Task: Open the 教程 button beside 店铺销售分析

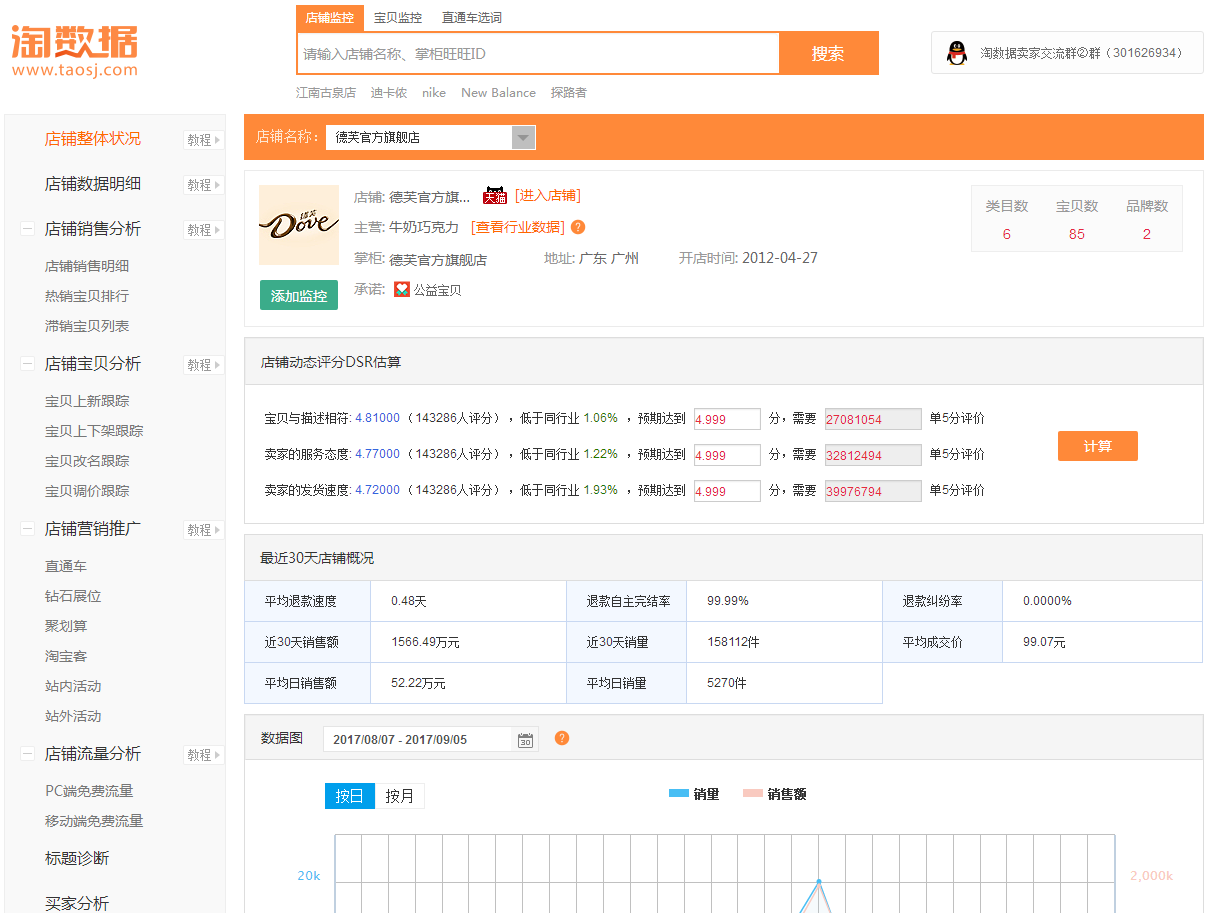Action: tap(204, 230)
